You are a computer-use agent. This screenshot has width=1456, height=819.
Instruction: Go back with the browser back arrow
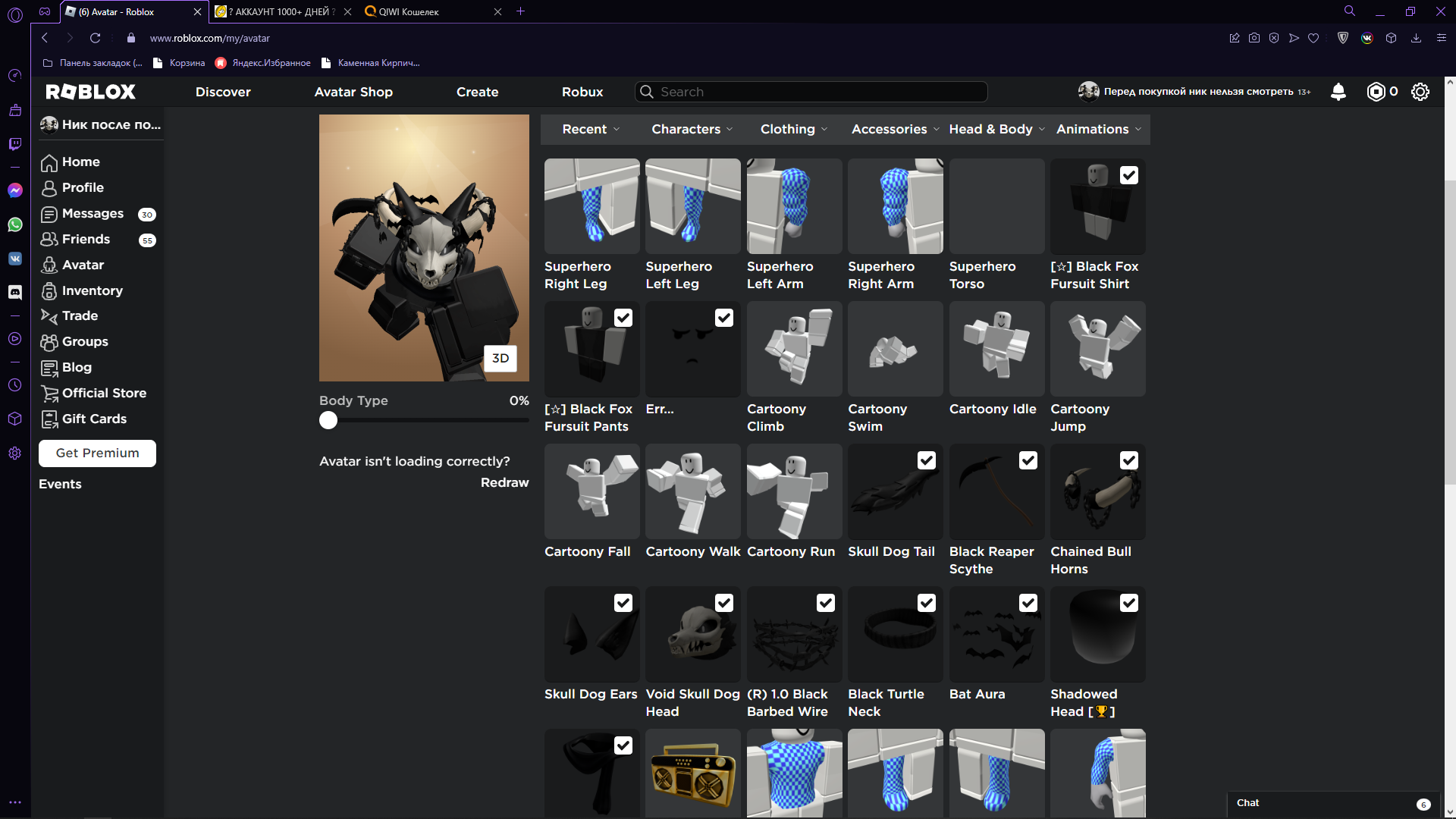tap(45, 38)
